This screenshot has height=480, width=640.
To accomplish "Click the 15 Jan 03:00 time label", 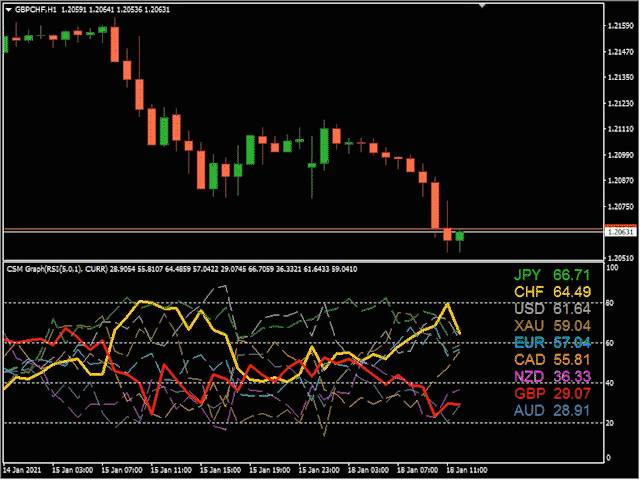I will click(x=73, y=470).
